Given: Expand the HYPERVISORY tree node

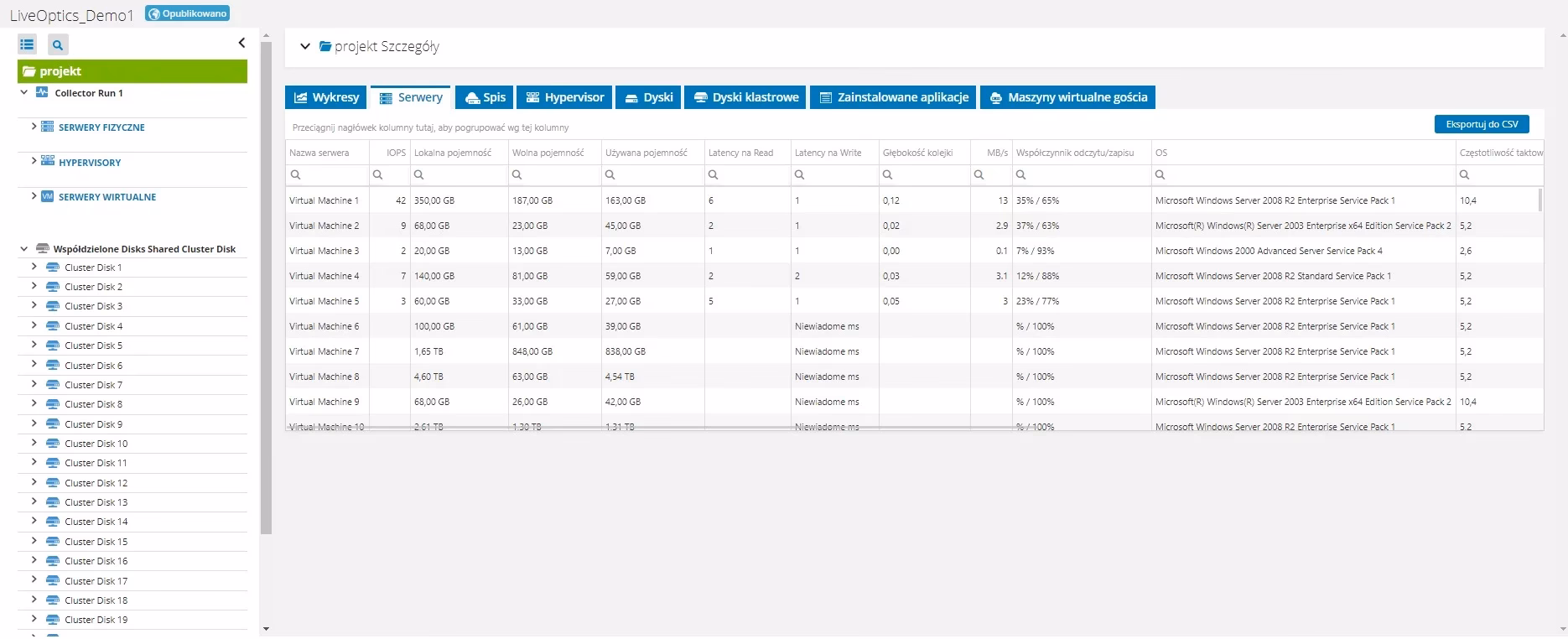Looking at the screenshot, I should pos(34,161).
